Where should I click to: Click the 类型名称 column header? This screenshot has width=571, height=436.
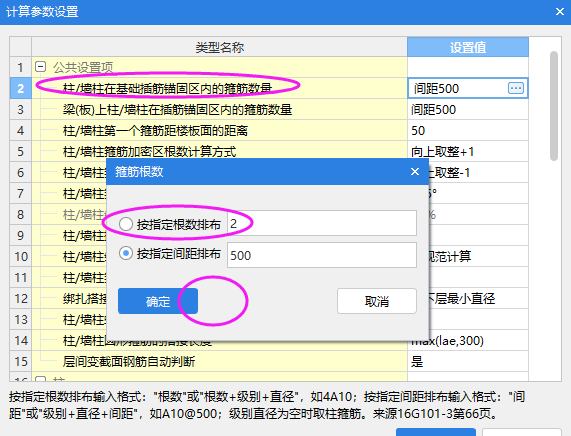tap(220, 47)
